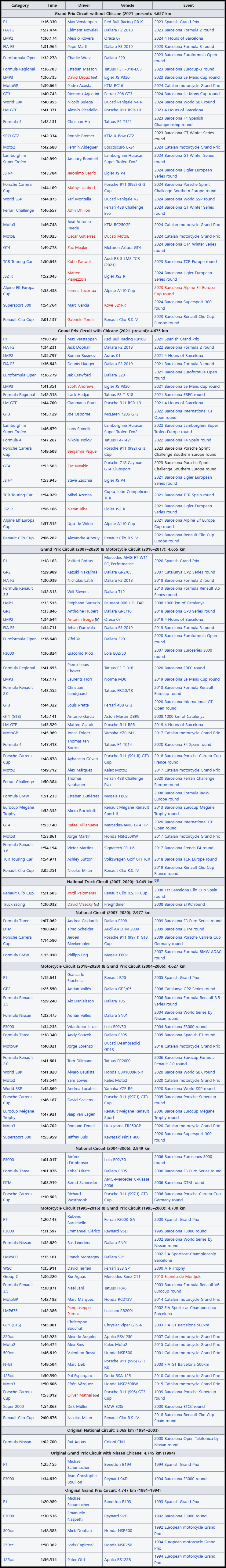Open Charlie Wurz's driver page
The image size is (226, 1568).
pos(78,58)
